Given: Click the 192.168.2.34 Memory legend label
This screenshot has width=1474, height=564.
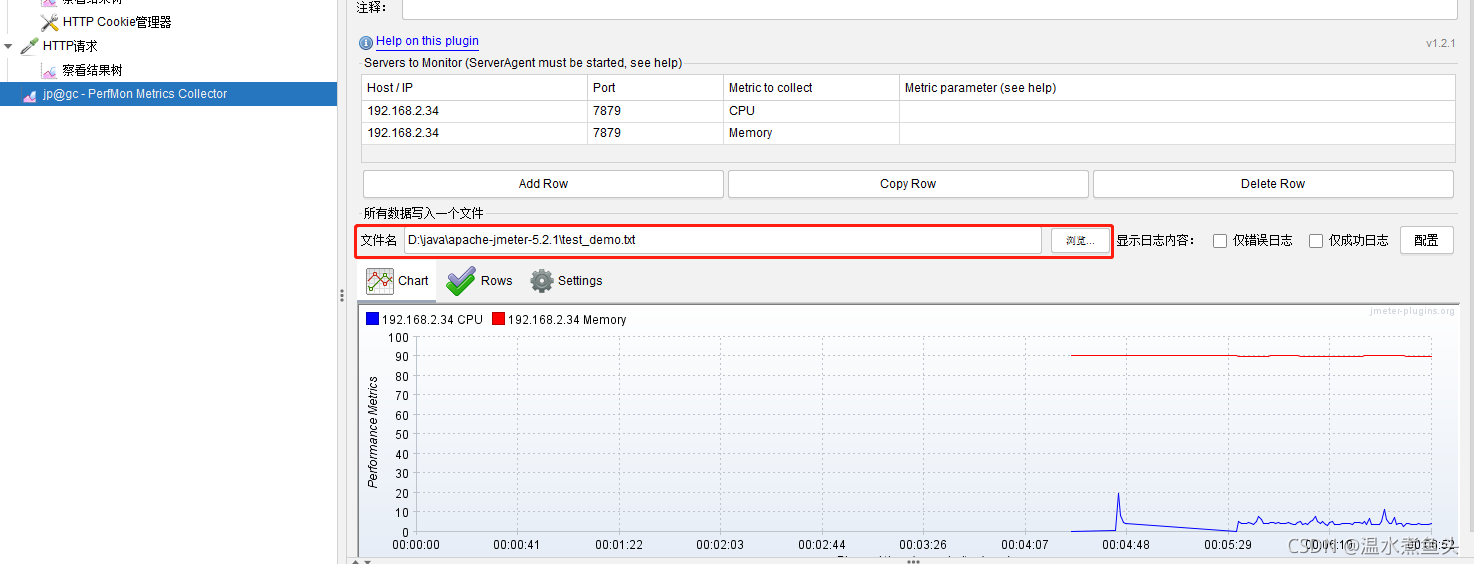Looking at the screenshot, I should click(x=567, y=320).
